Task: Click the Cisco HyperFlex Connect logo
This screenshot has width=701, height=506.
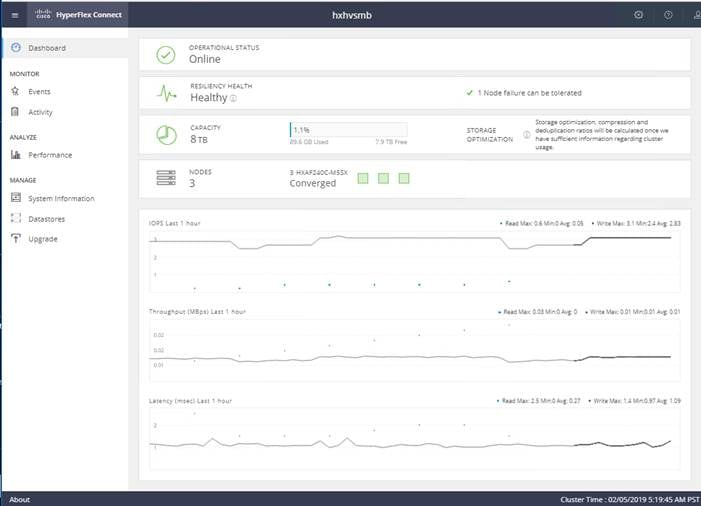Action: pyautogui.click(x=78, y=15)
